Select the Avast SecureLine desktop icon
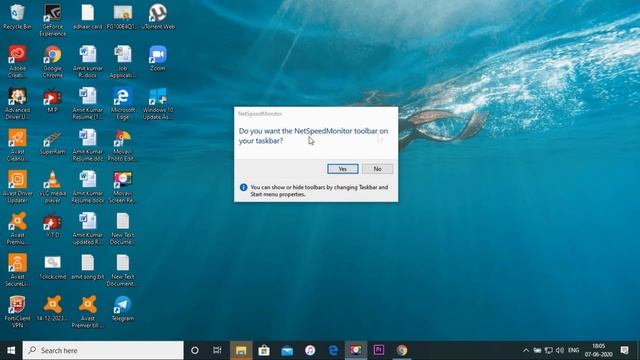 click(17, 270)
